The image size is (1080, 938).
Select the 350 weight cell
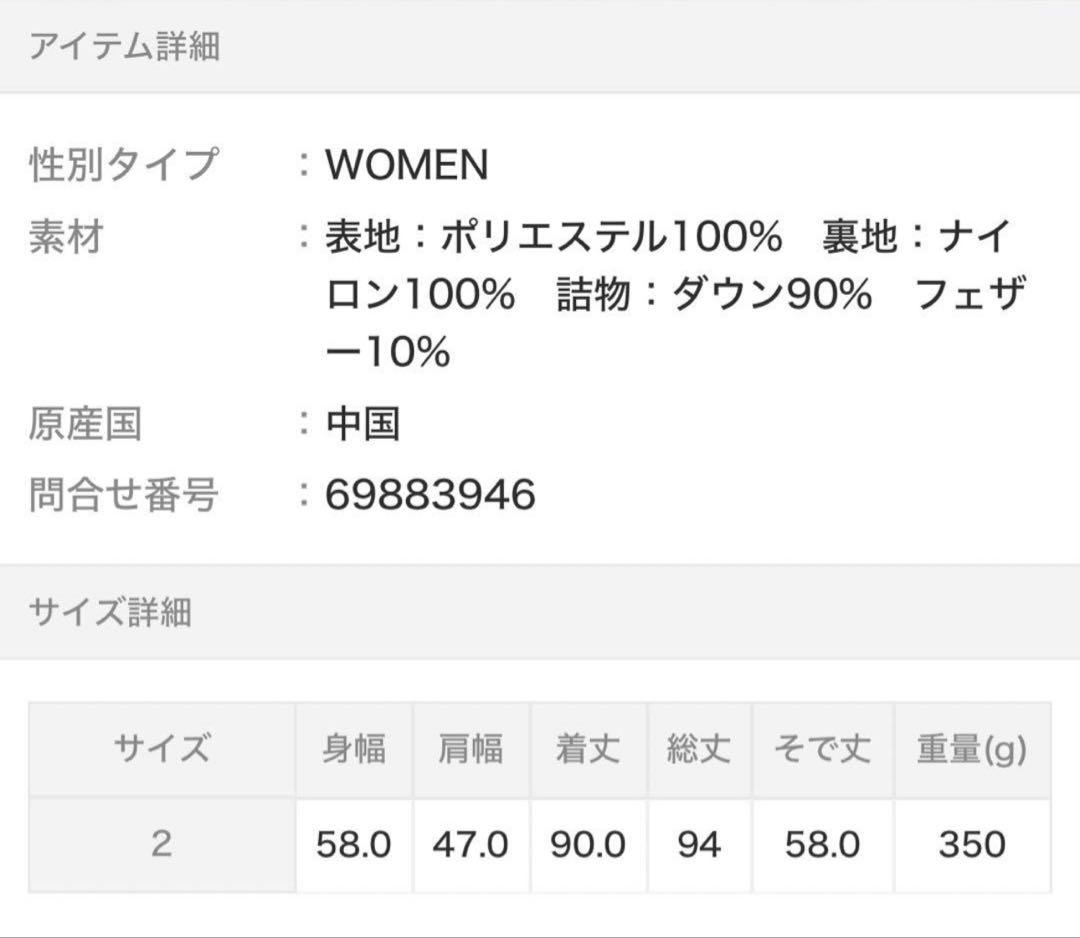(971, 845)
